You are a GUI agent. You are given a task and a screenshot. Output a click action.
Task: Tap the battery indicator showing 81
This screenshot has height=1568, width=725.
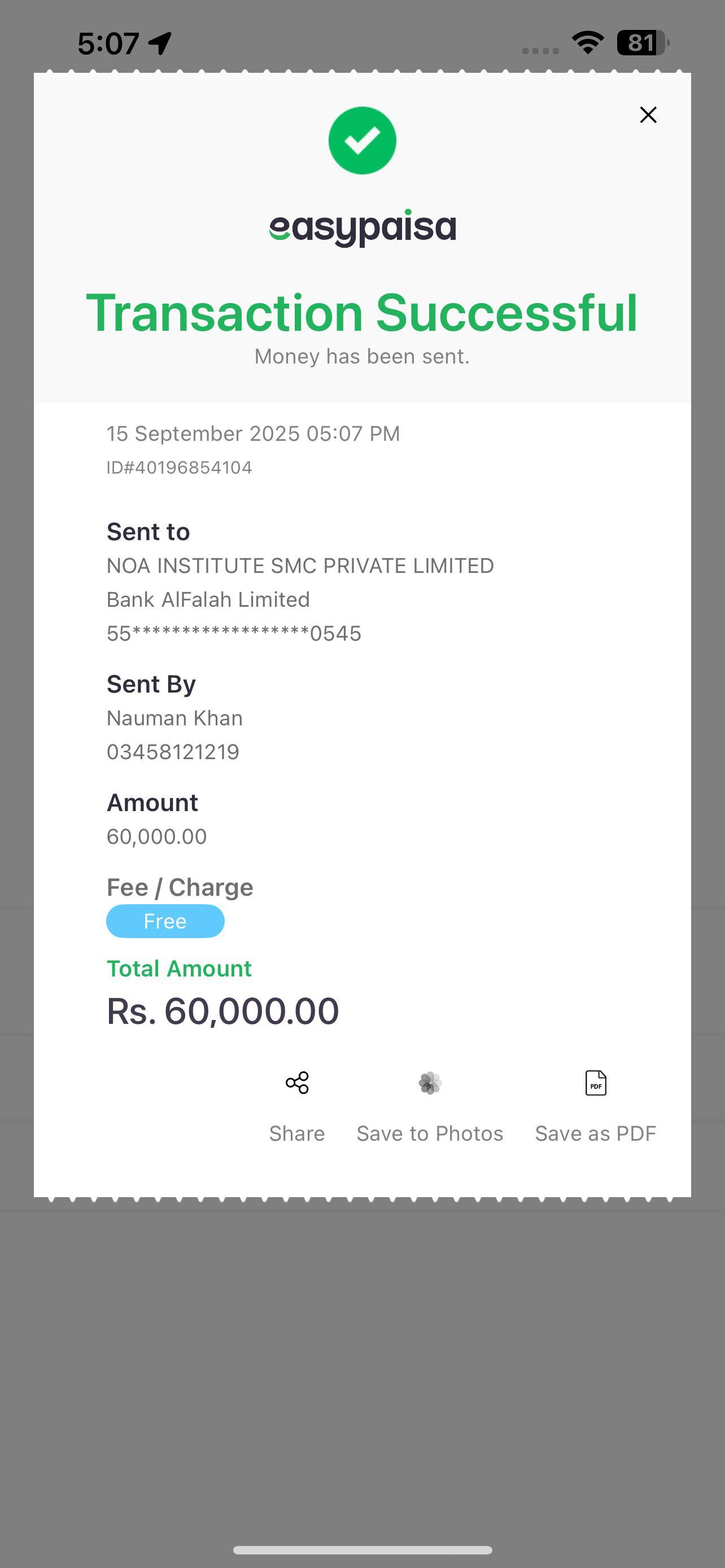click(x=642, y=42)
